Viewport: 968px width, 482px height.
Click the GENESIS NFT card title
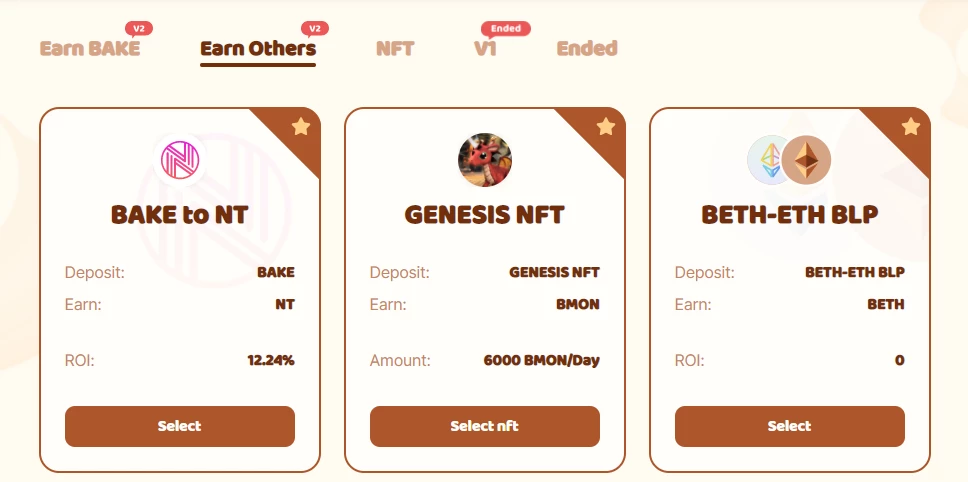[x=485, y=215]
